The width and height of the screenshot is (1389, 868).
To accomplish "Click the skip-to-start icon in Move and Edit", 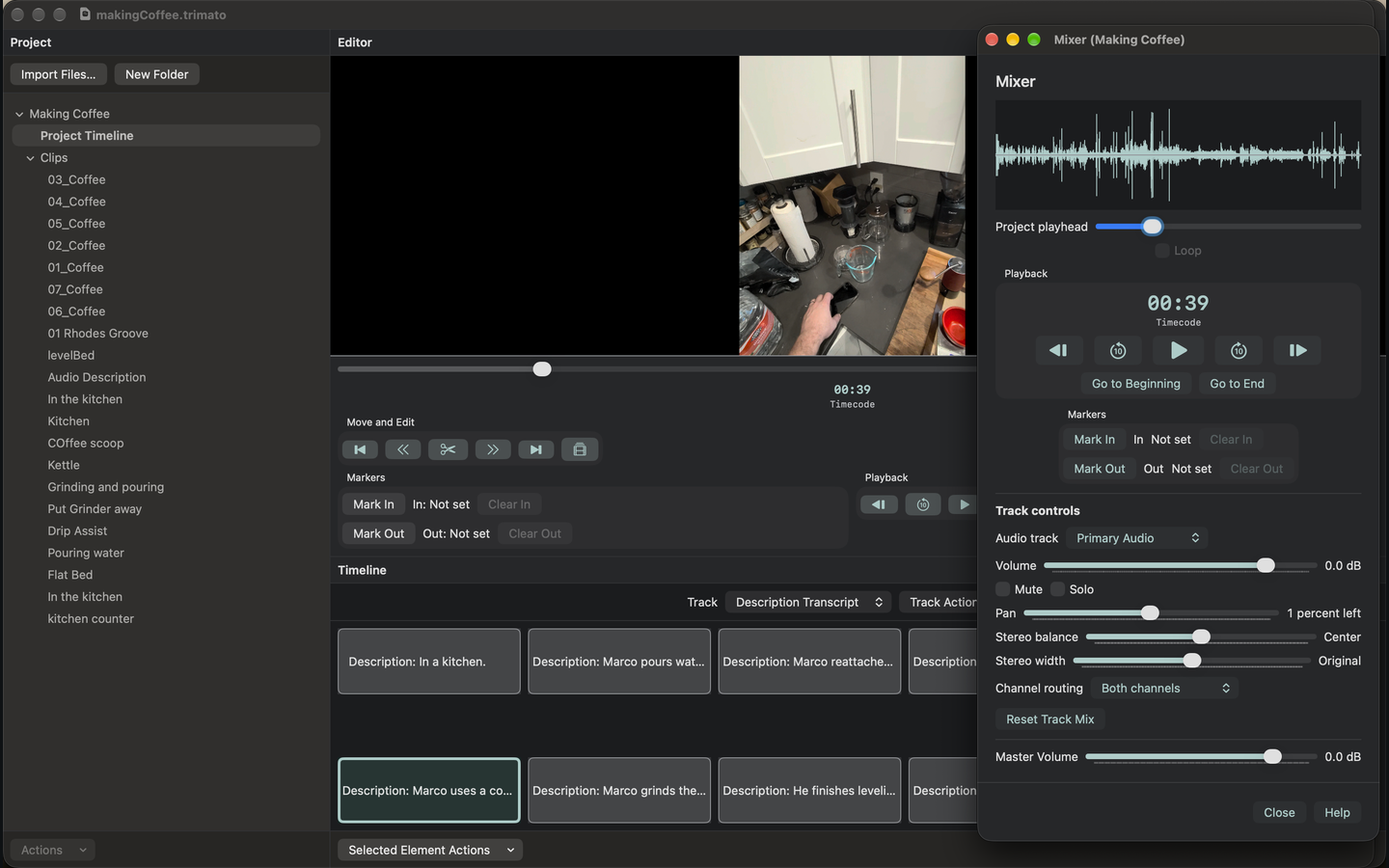I will click(360, 449).
